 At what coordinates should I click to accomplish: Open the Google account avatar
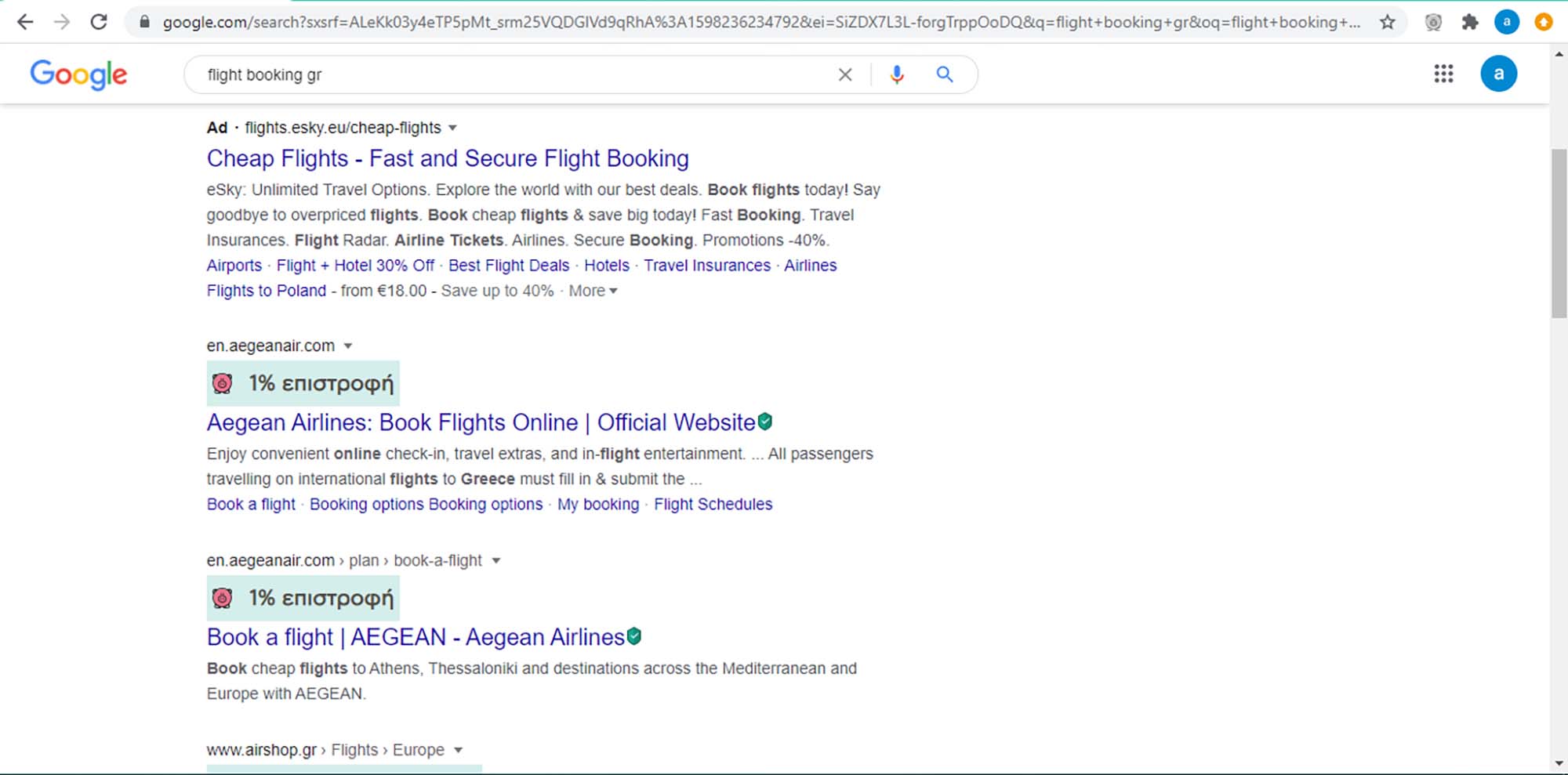[1498, 74]
